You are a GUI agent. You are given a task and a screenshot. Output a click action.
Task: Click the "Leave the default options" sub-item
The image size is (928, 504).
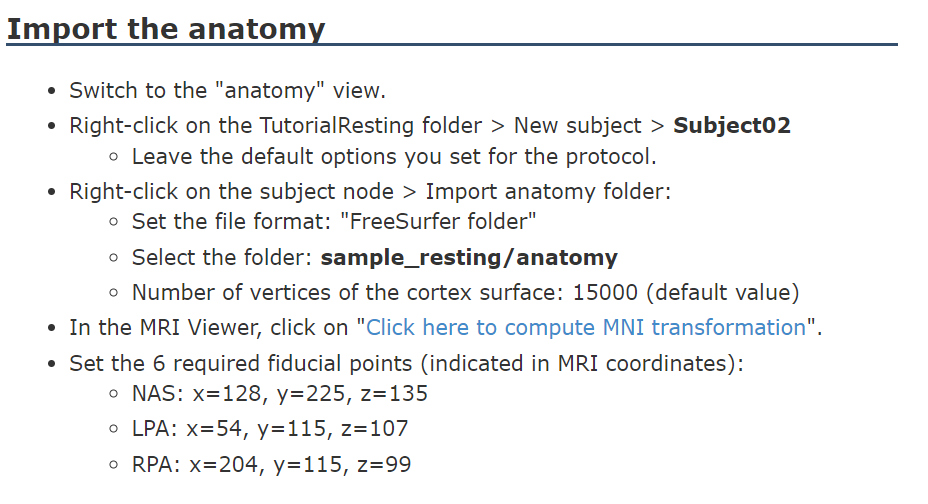pos(394,157)
